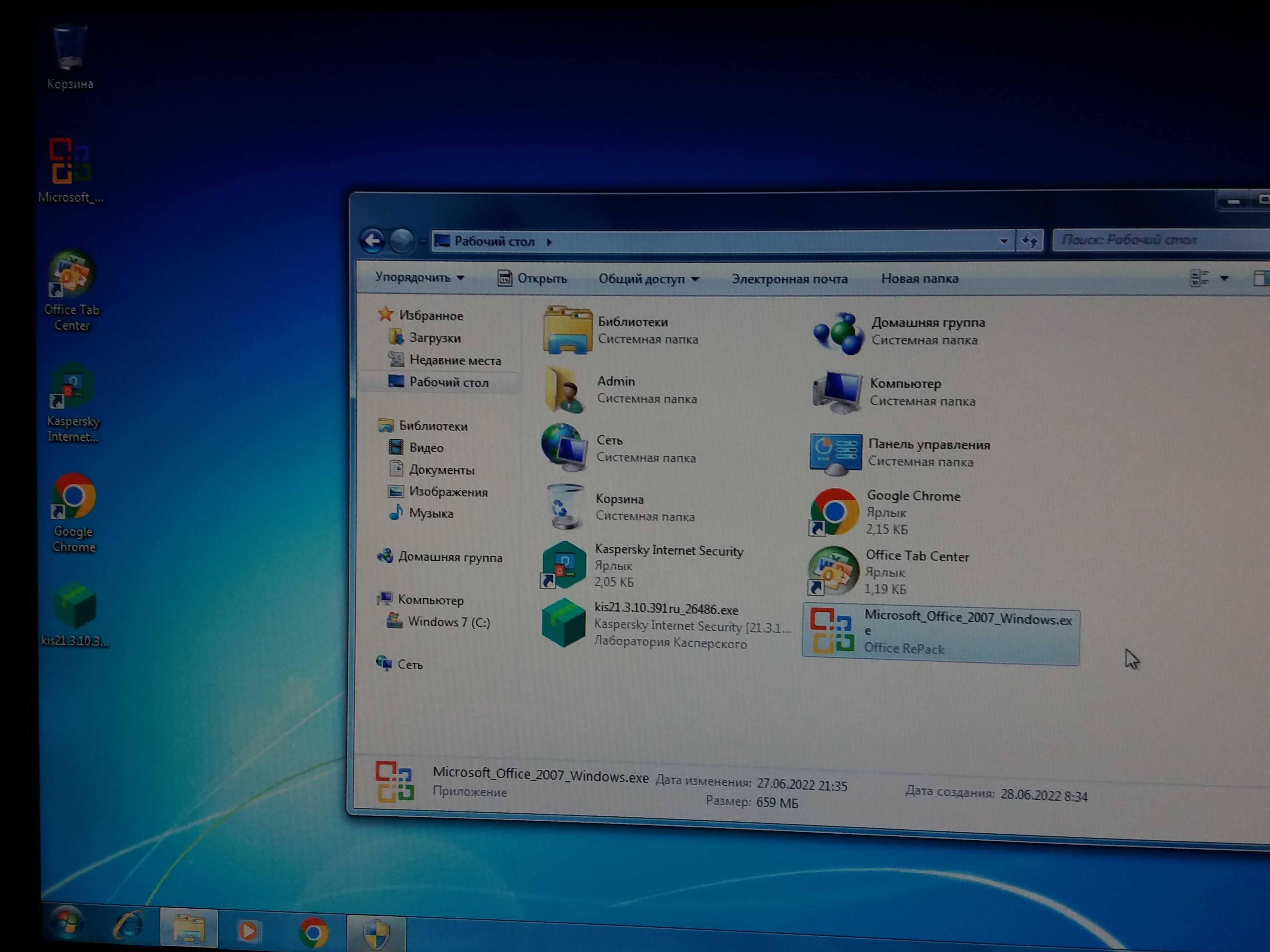Select 'kis21.3.10.3...' desktop icon
This screenshot has width=1270, height=952.
pyautogui.click(x=75, y=616)
